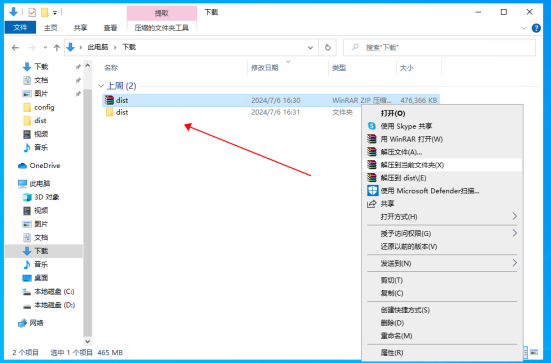Switch to large icons view in status bar
Viewport: 551px width, 363px height.
pos(534,352)
